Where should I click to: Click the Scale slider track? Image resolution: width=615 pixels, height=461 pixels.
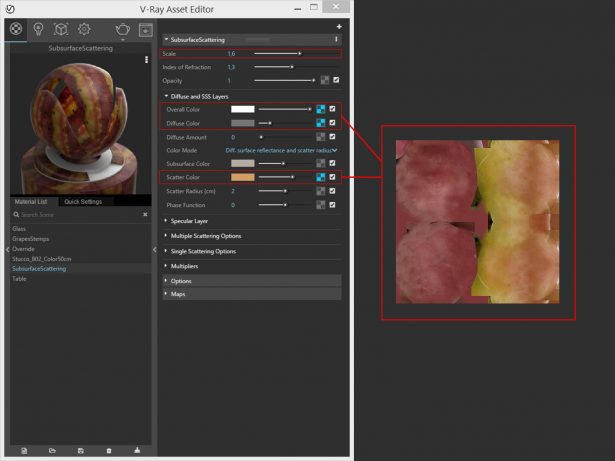296,53
